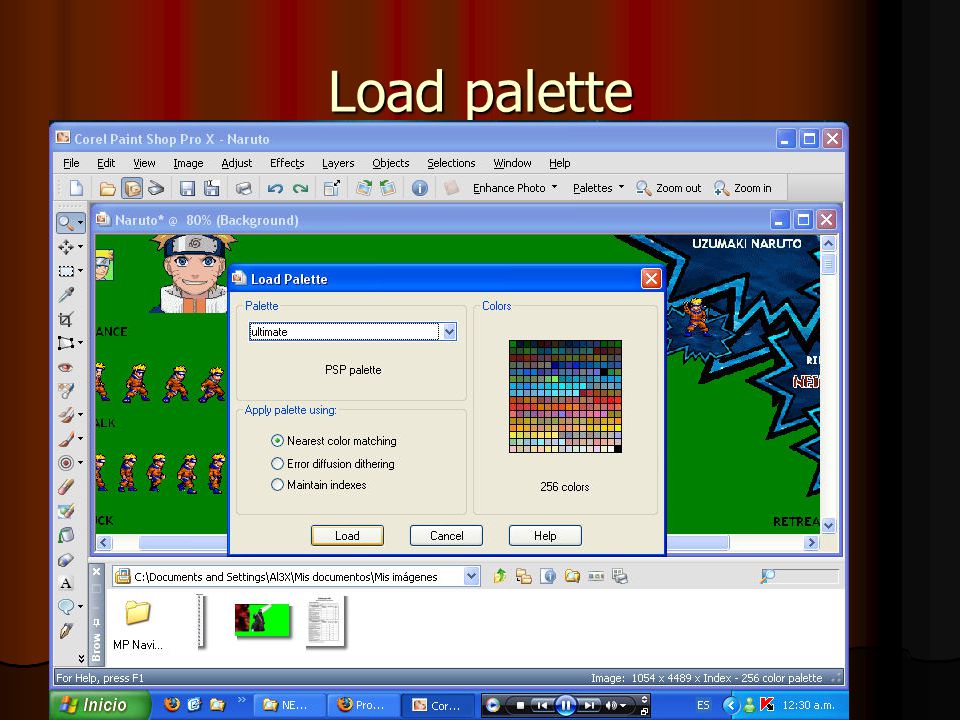Select the Clone Brush tool
The width and height of the screenshot is (960, 720).
66,414
